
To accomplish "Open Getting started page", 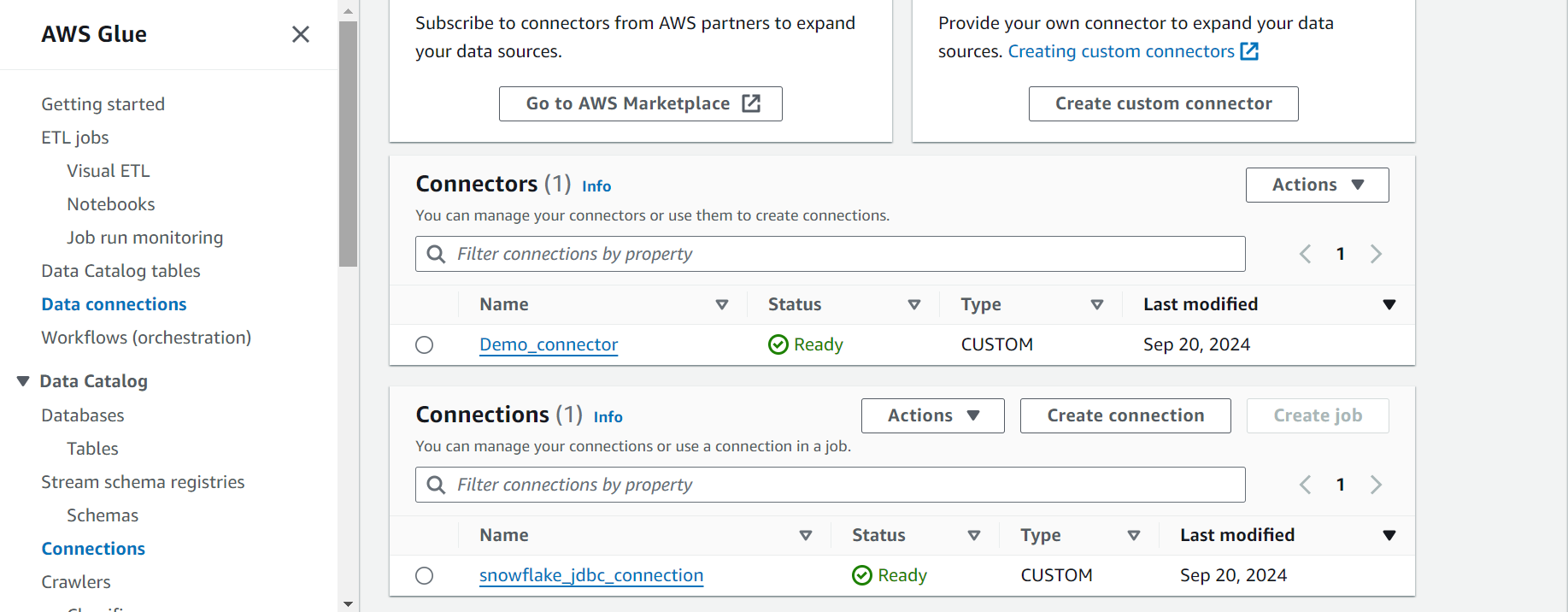I will (103, 104).
